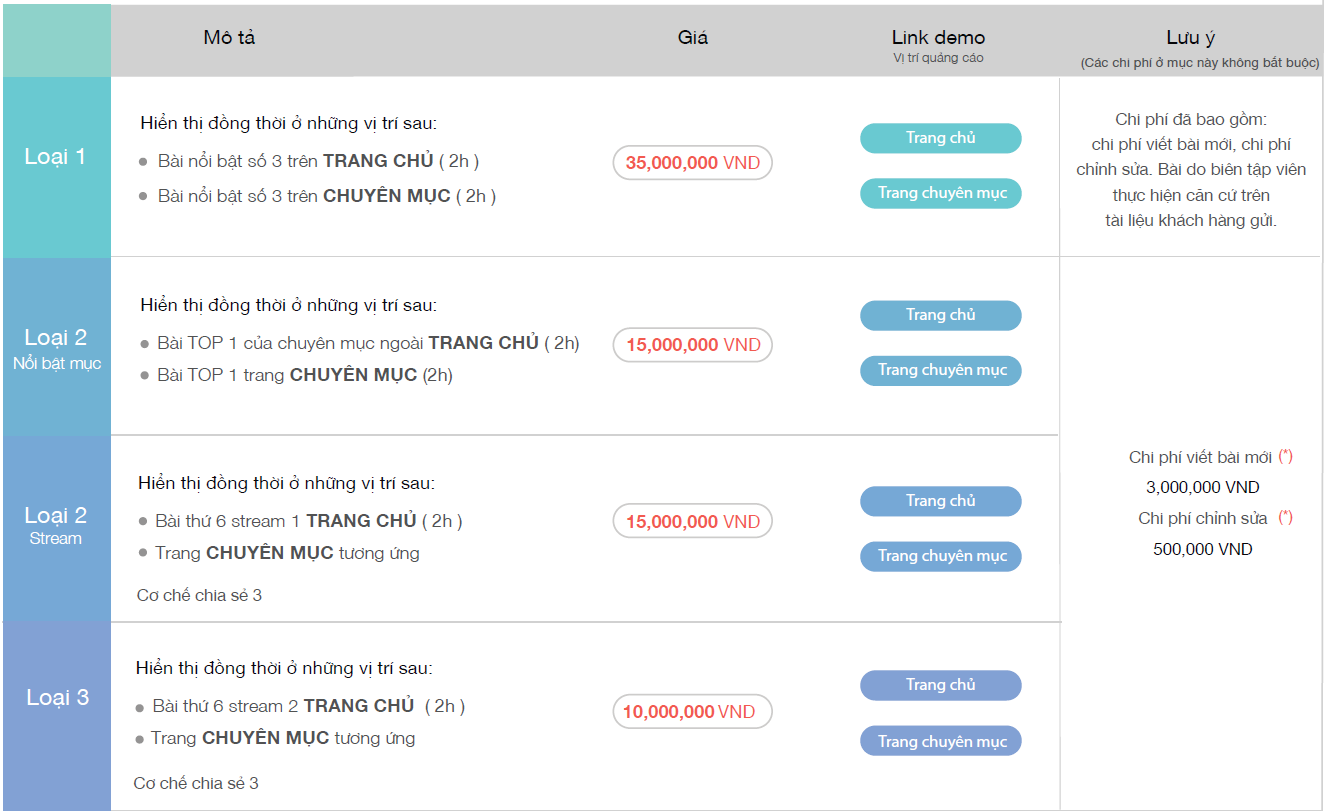Select the 10,000,000 VND price badge
The width and height of the screenshot is (1329, 811).
(692, 712)
